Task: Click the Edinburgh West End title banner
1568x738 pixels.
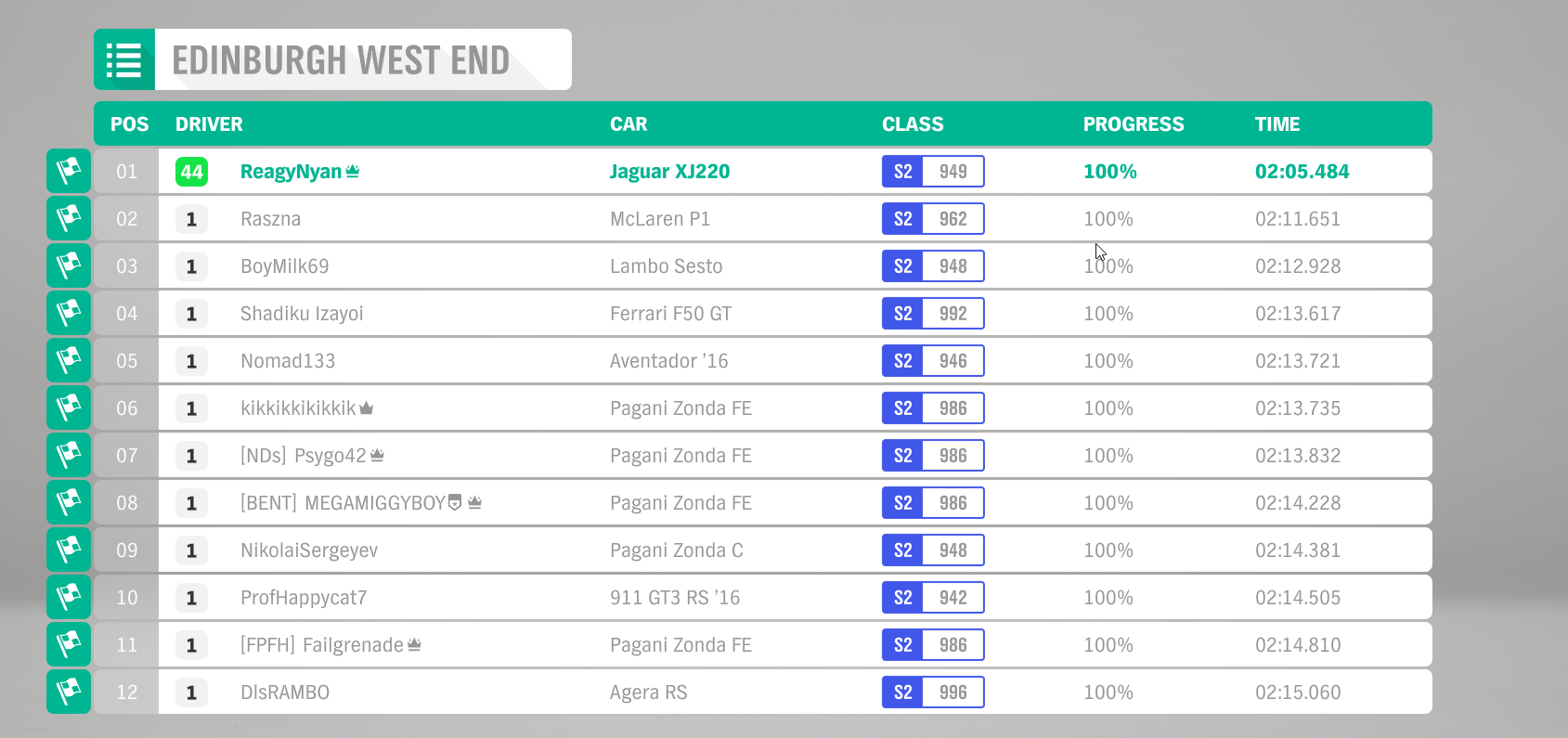Action: pos(332,59)
